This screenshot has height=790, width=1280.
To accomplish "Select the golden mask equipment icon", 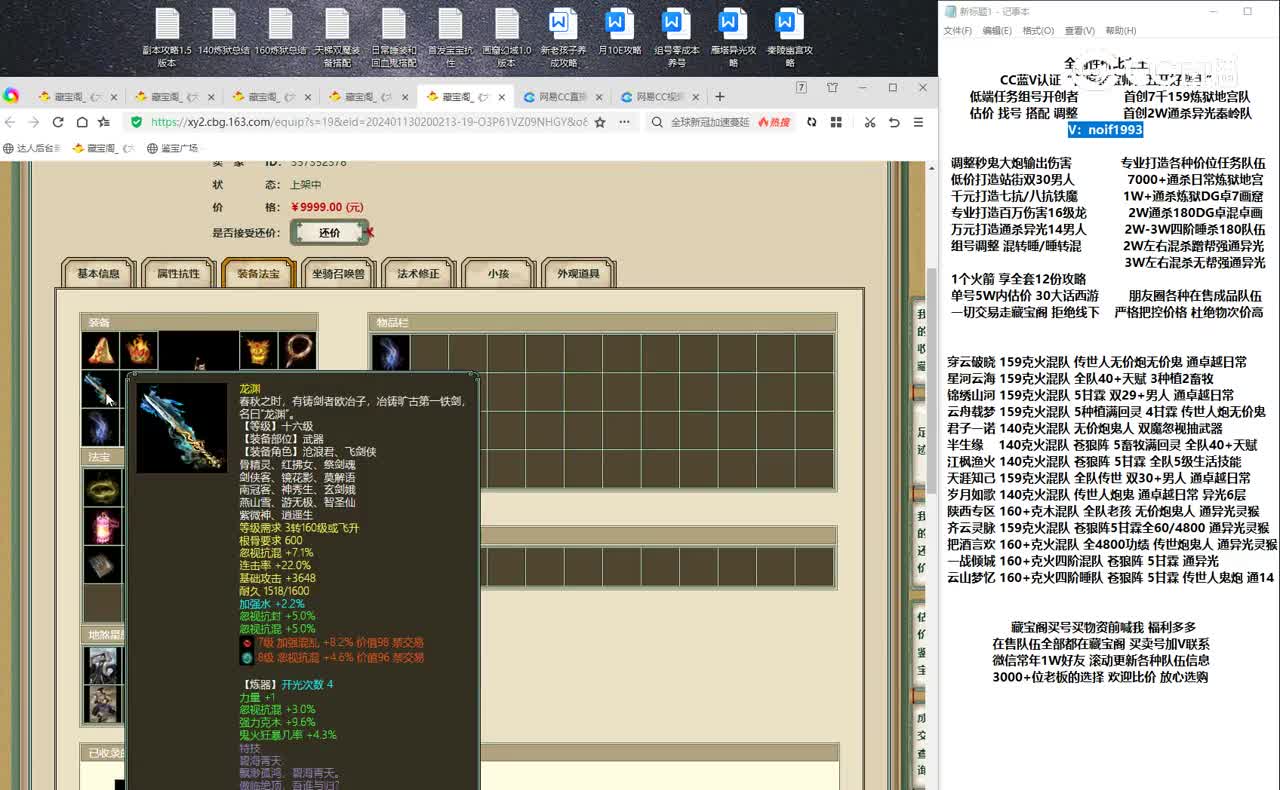I will pyautogui.click(x=258, y=350).
